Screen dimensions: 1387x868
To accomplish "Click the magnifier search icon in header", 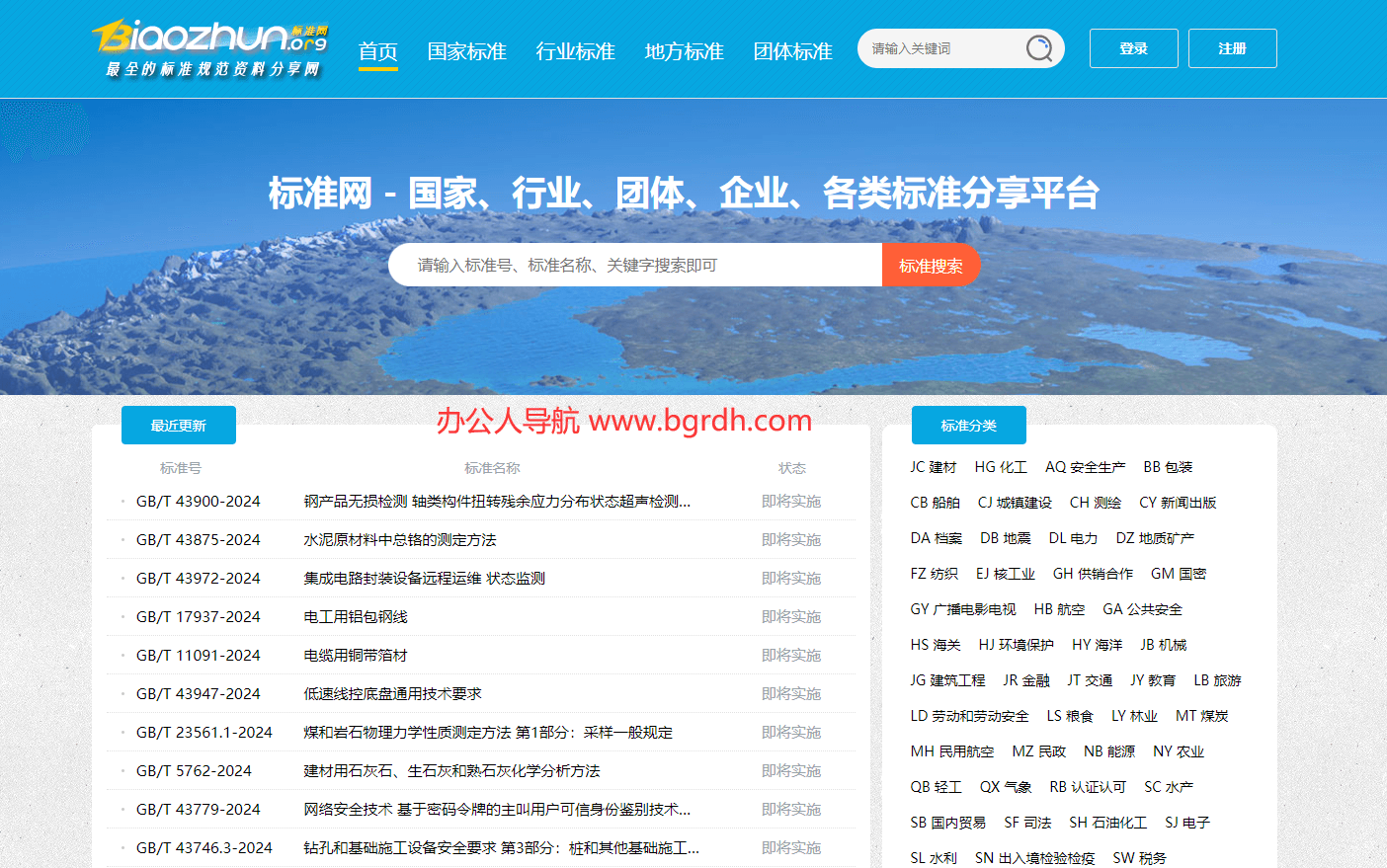I will (x=1038, y=48).
